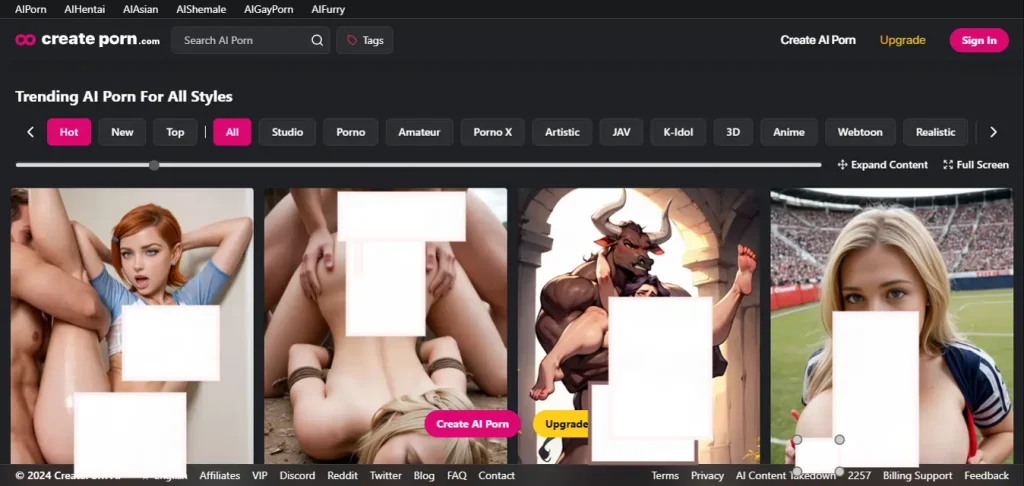Click the floating pink Create AI Porn button

(472, 424)
